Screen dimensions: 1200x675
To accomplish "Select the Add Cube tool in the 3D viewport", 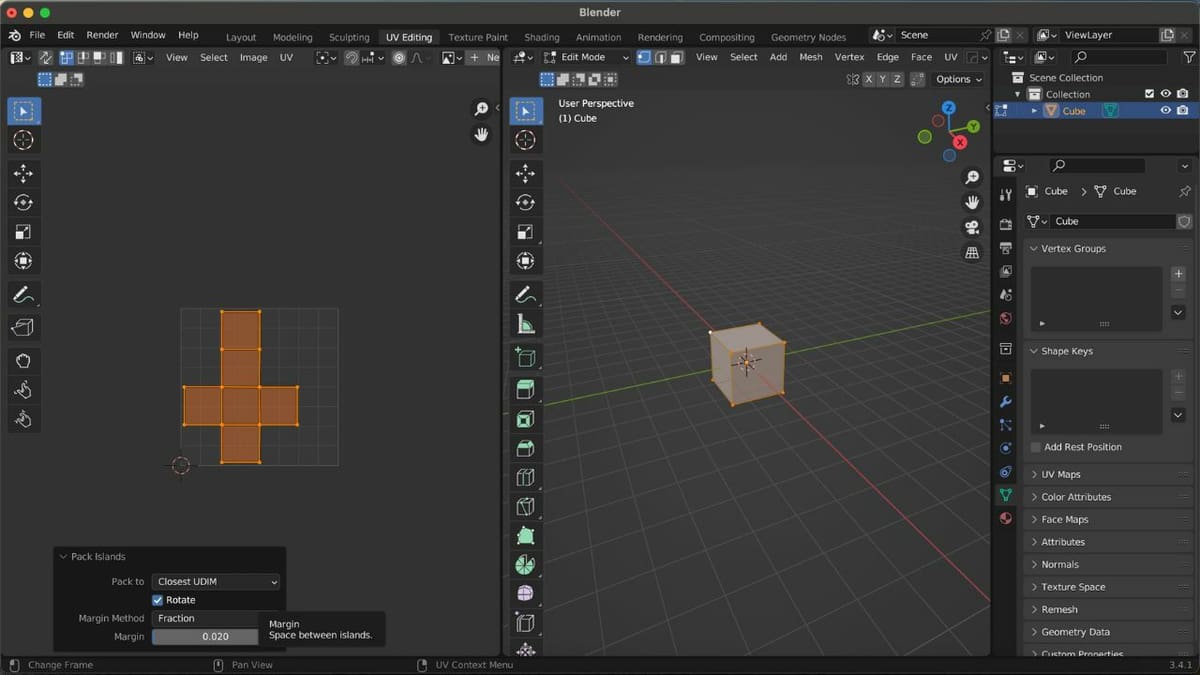I will pyautogui.click(x=525, y=358).
